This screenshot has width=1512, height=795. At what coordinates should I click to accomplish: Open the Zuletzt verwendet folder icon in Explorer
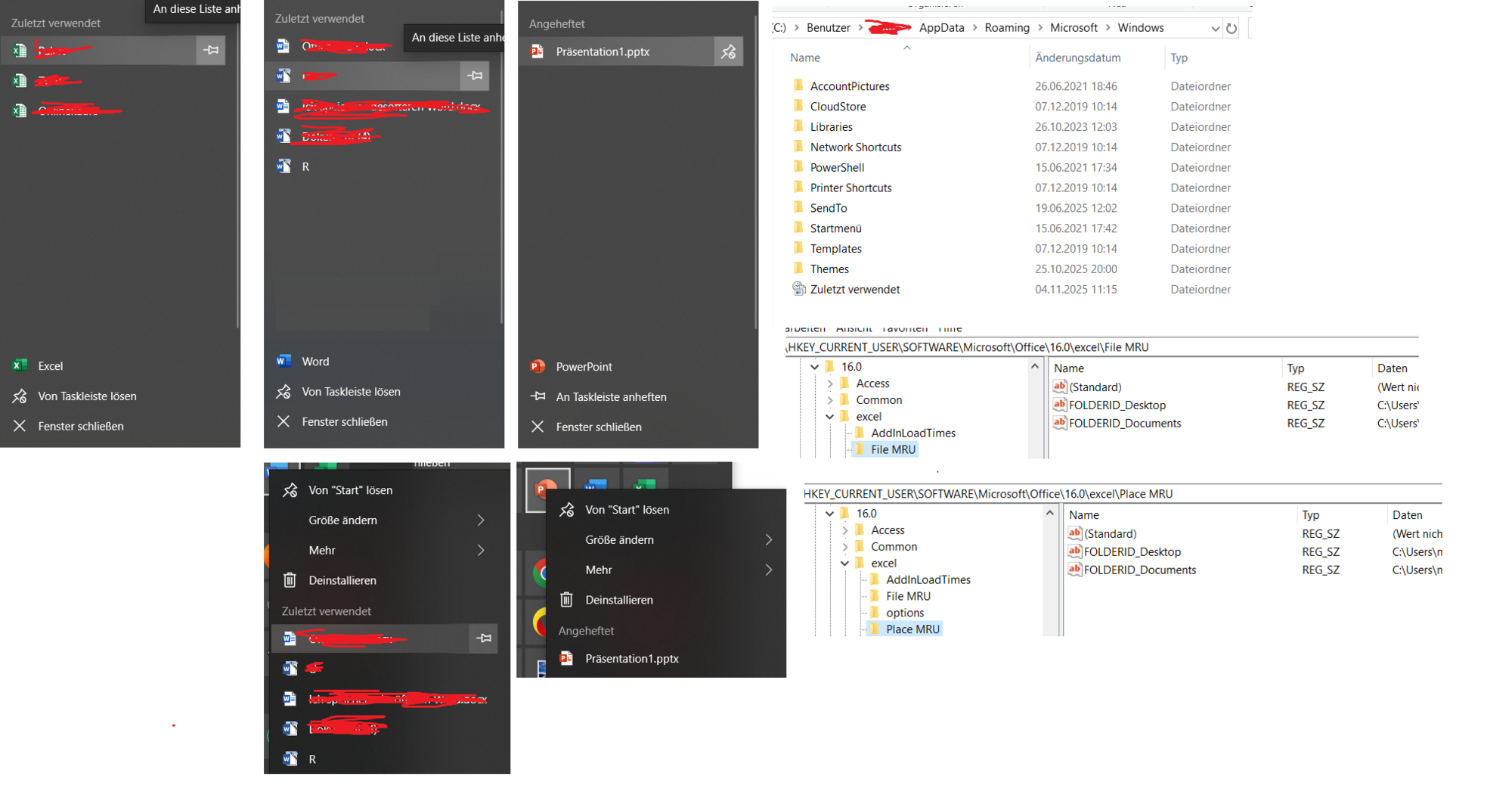(798, 289)
